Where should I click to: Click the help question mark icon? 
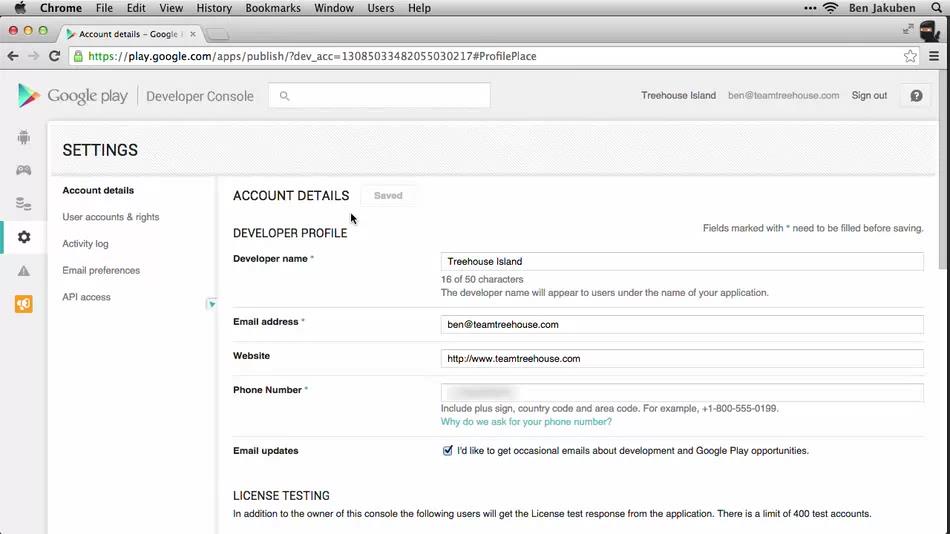click(x=916, y=96)
